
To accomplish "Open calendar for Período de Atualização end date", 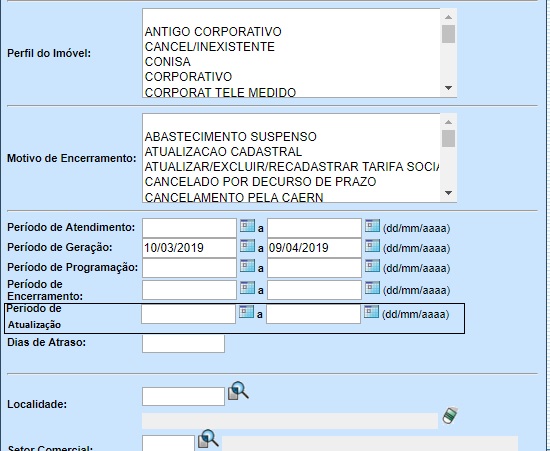I will [x=371, y=311].
